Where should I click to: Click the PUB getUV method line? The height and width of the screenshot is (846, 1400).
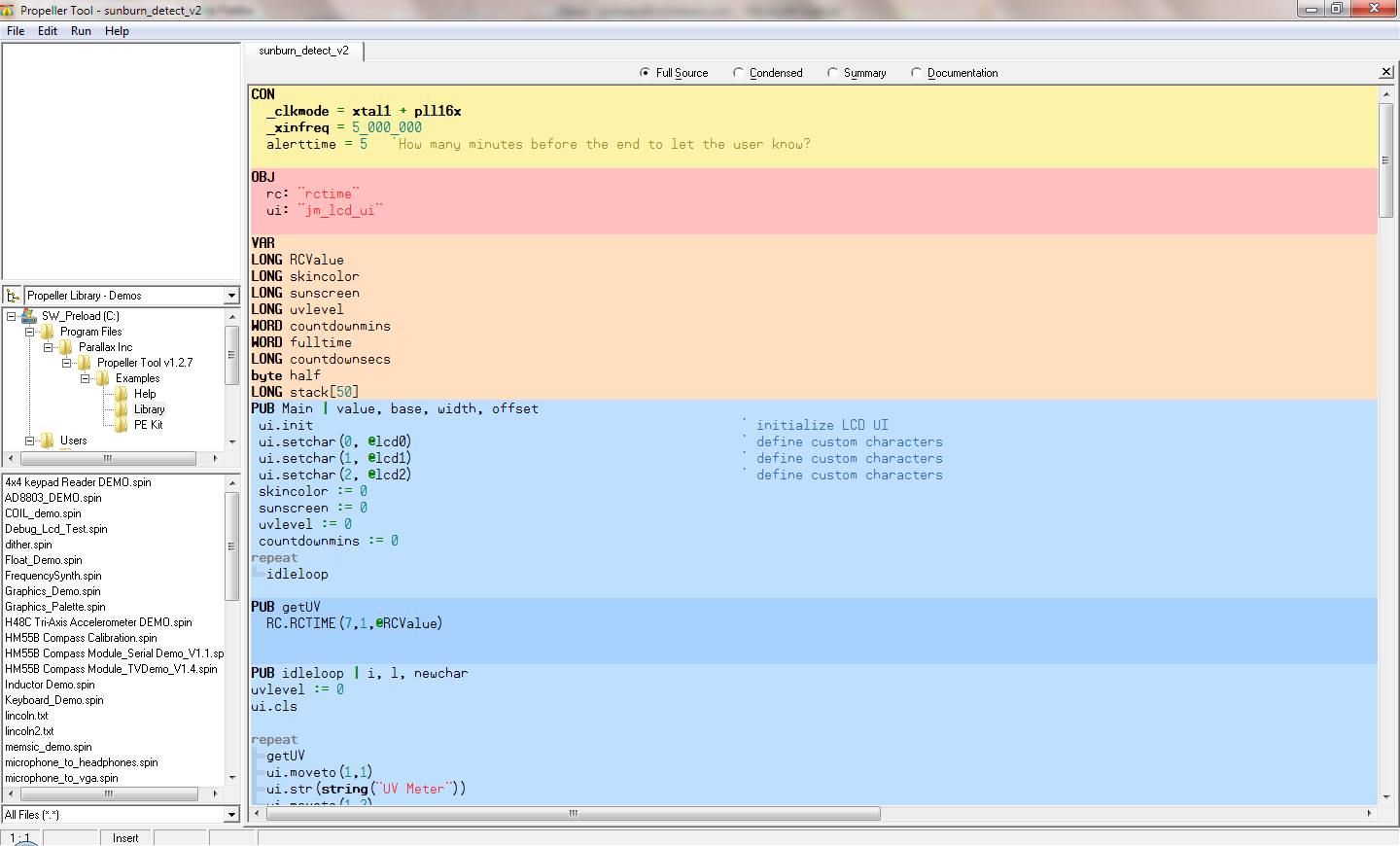pos(286,607)
